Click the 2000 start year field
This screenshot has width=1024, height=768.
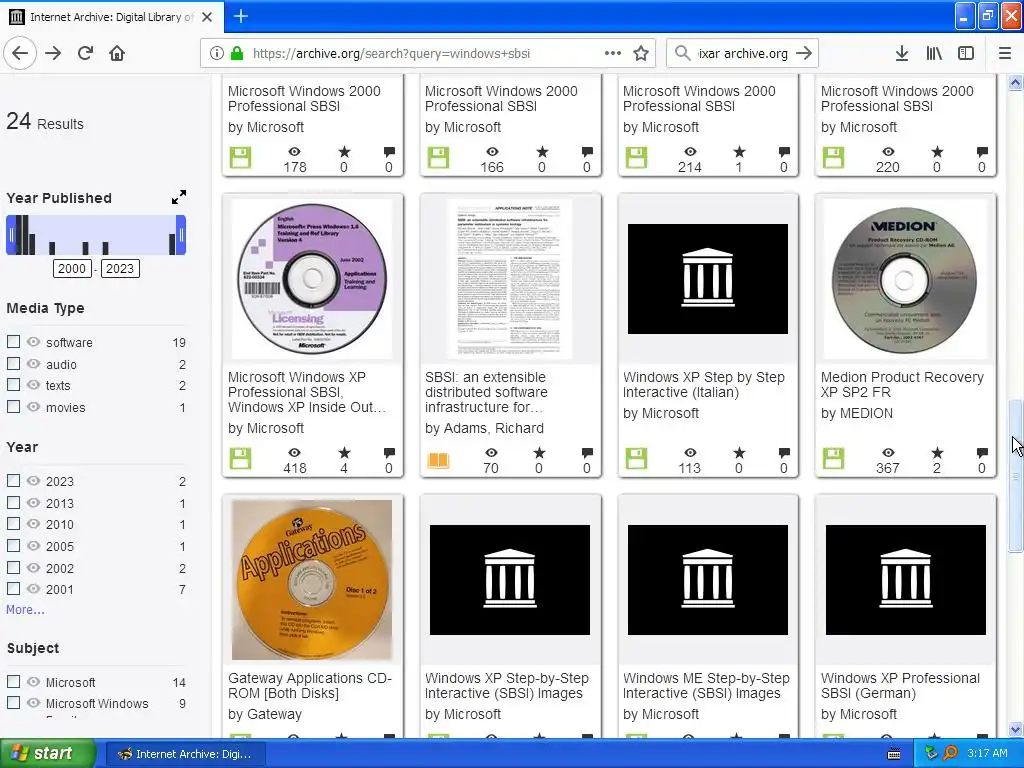click(x=71, y=268)
